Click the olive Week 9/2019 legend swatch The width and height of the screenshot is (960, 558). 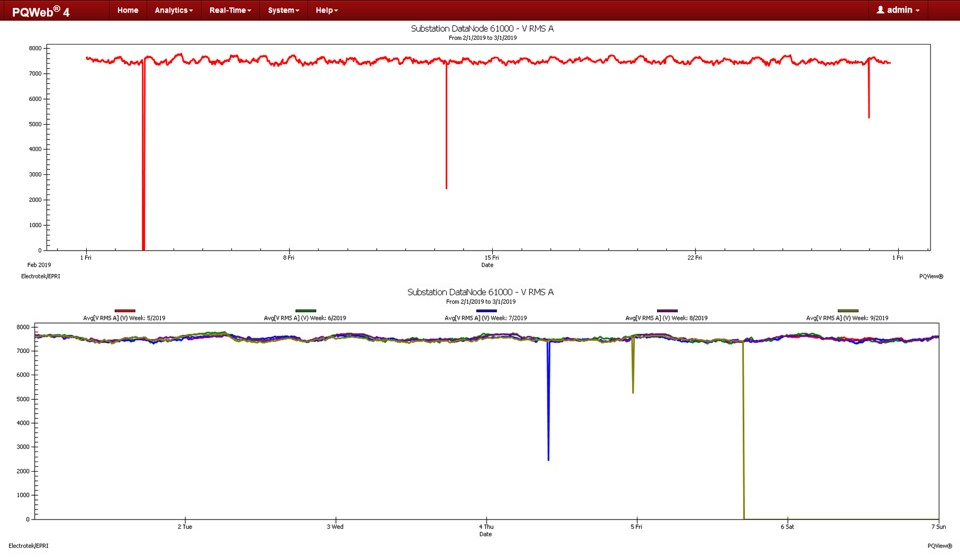point(847,311)
